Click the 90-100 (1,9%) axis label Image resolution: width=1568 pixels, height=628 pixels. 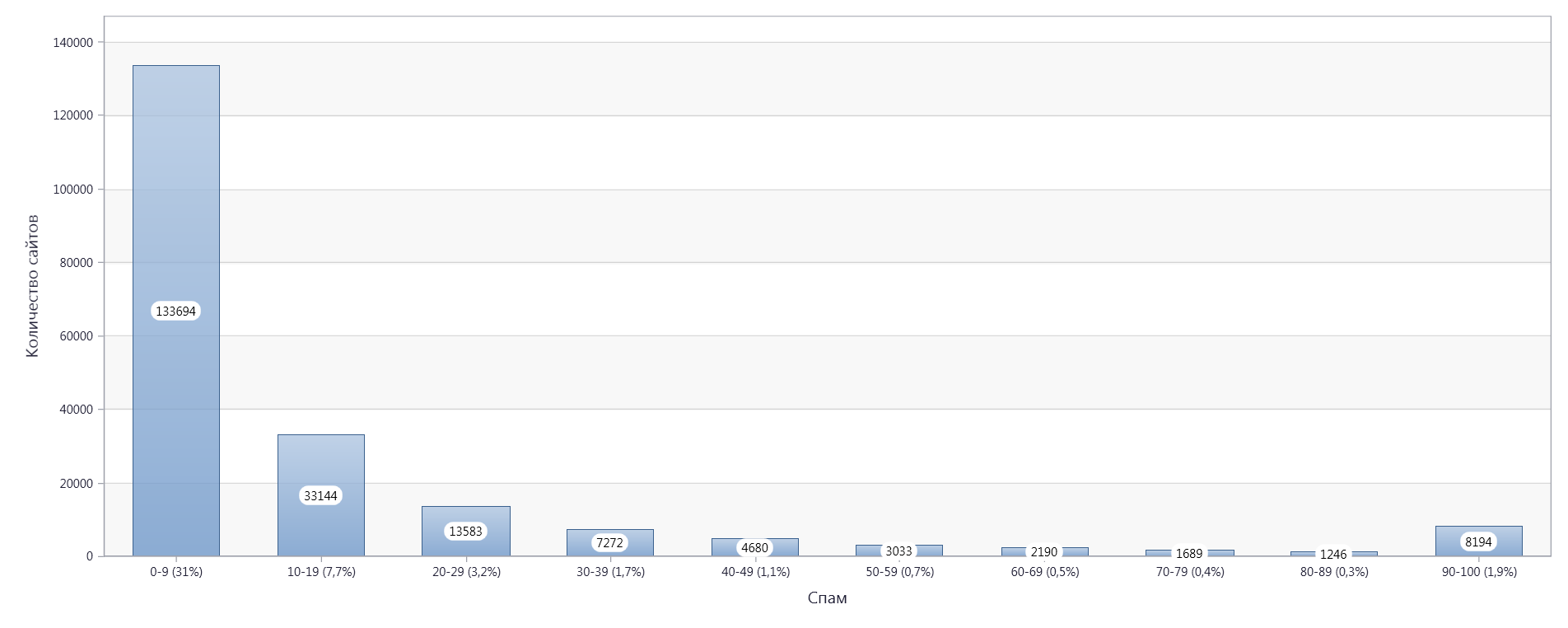click(1479, 572)
